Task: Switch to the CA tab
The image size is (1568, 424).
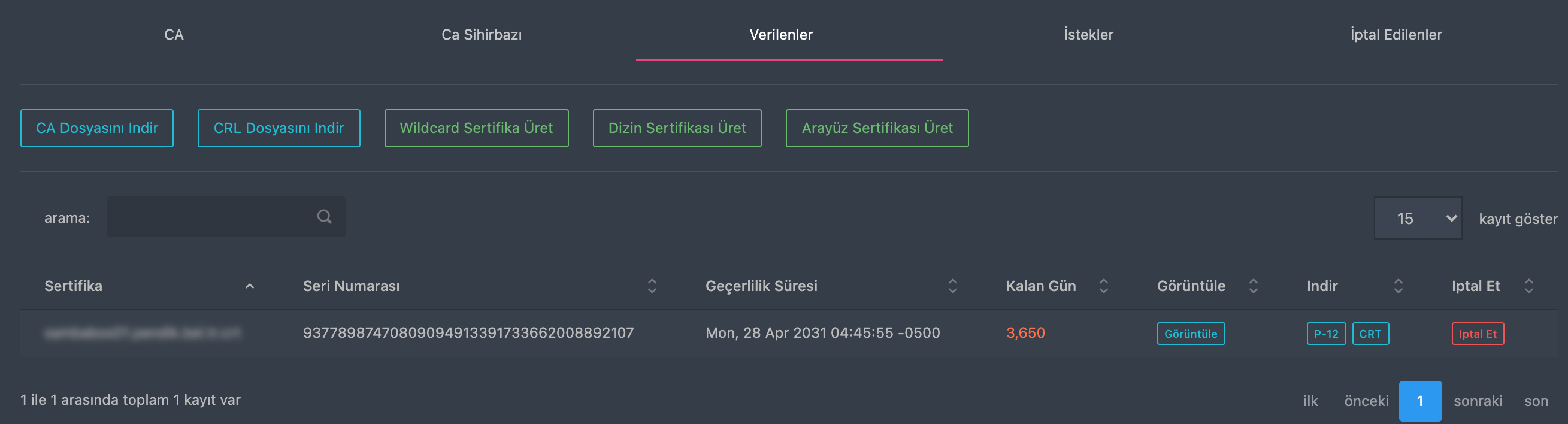Action: 174,35
